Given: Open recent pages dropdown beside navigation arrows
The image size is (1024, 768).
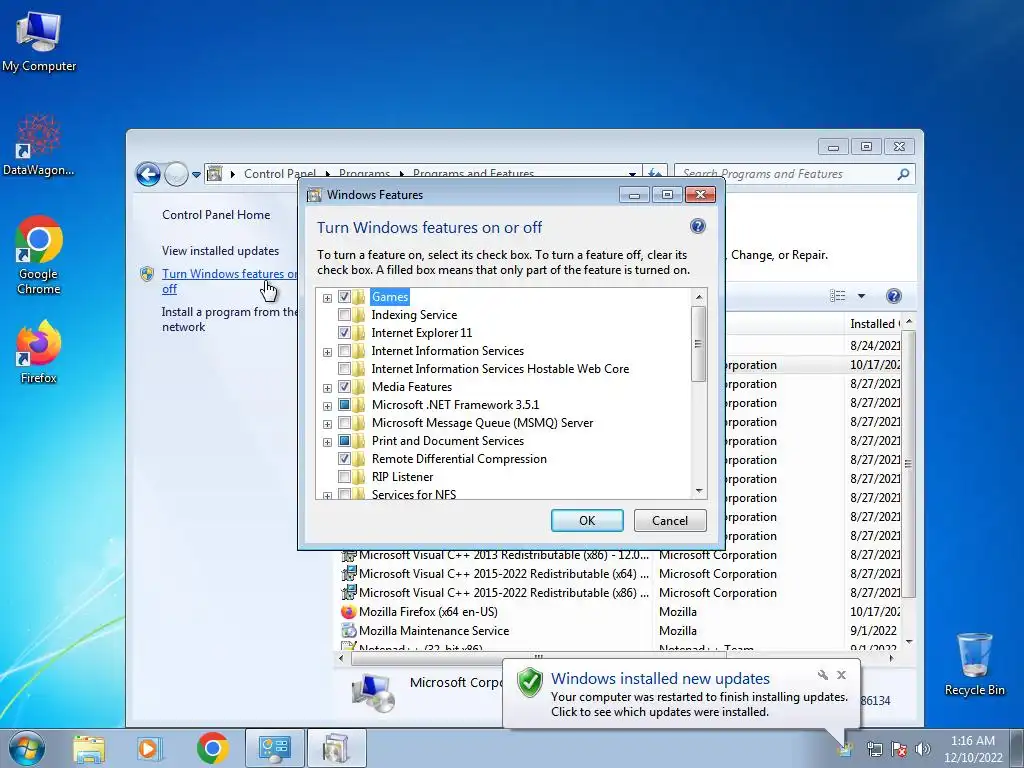Looking at the screenshot, I should click(196, 174).
